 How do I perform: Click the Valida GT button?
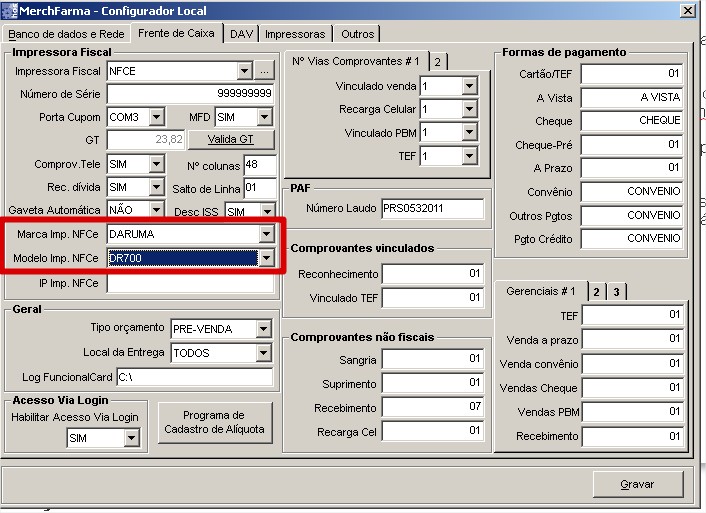point(232,140)
